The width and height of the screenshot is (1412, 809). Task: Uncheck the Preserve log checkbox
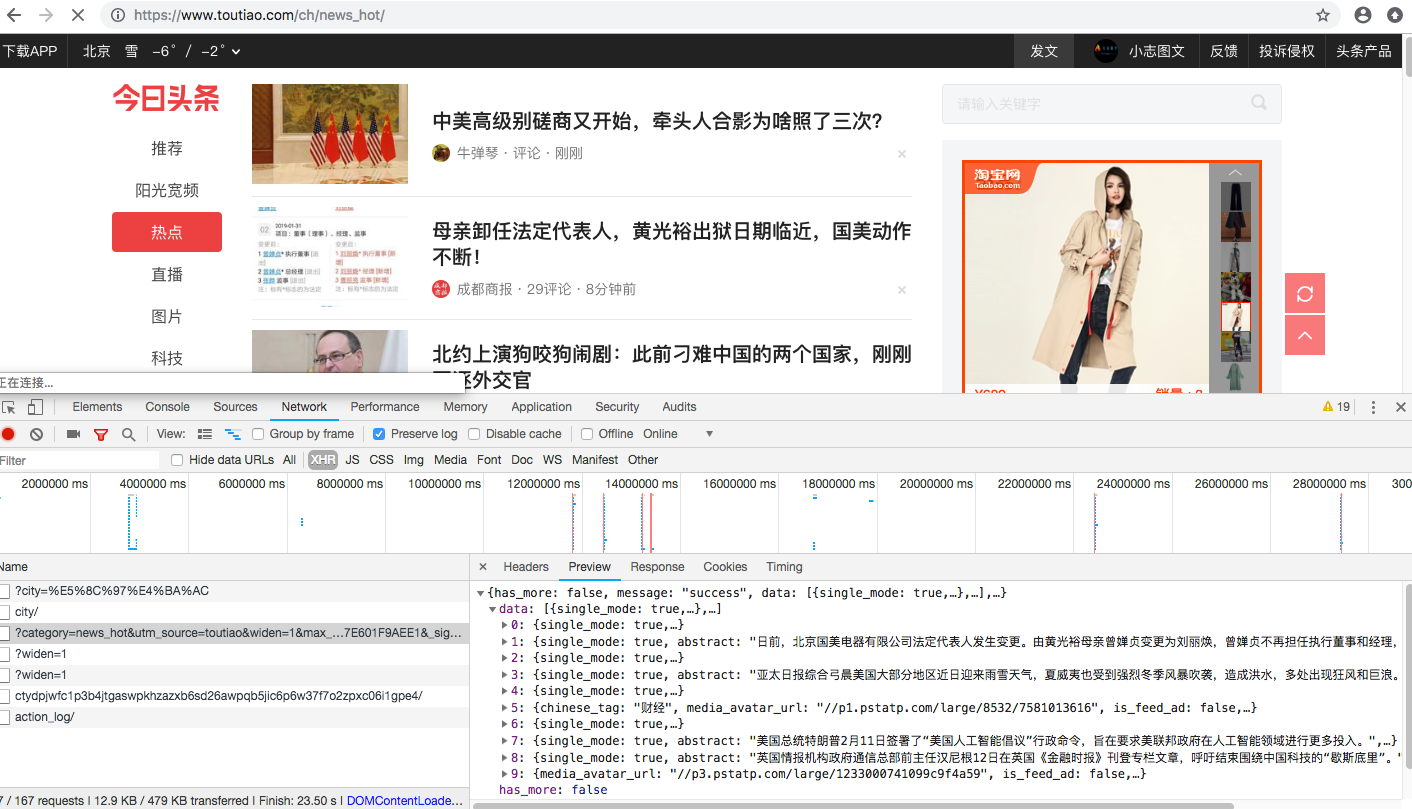click(x=379, y=434)
